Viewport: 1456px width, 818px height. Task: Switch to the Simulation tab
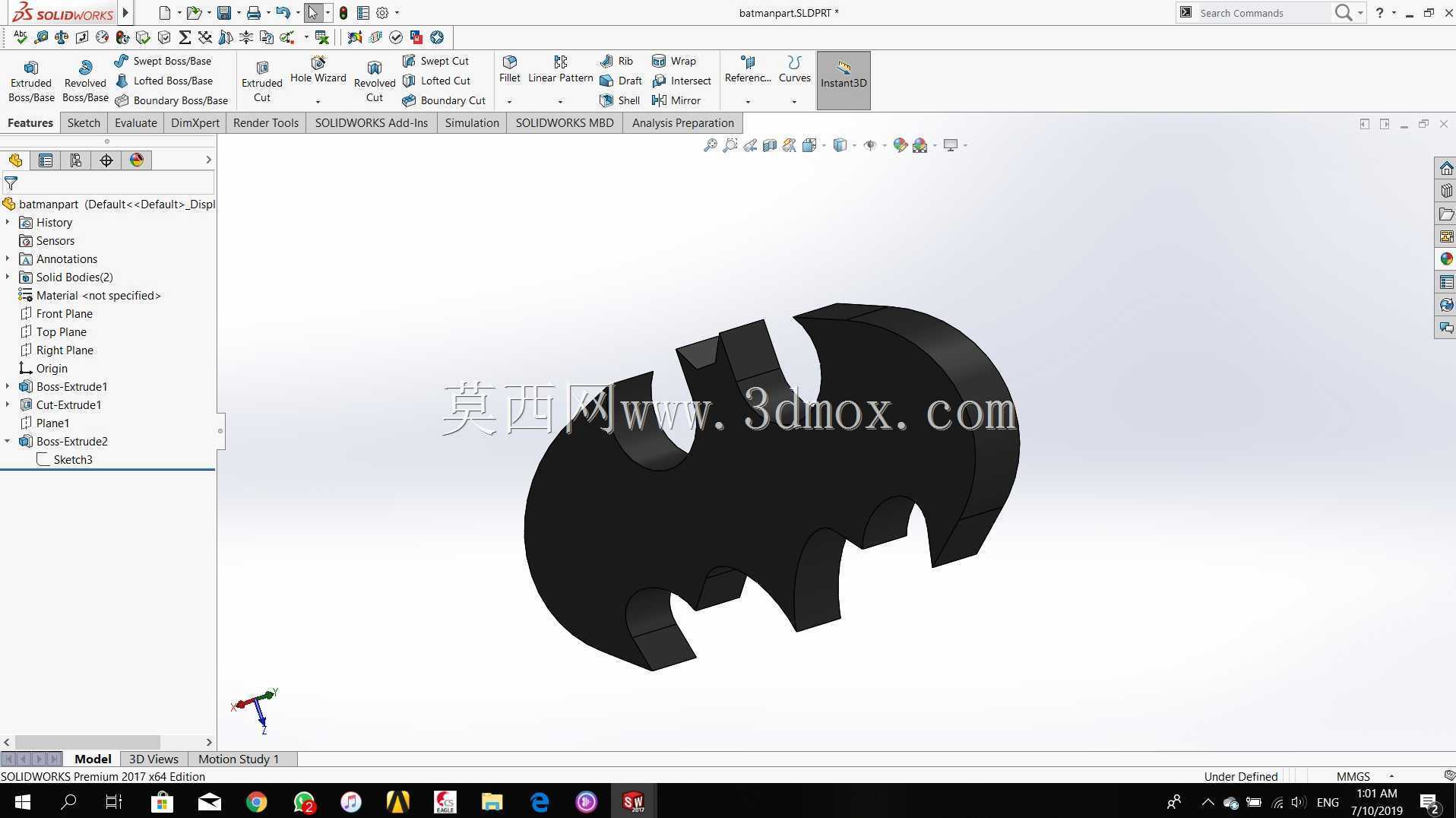[472, 122]
